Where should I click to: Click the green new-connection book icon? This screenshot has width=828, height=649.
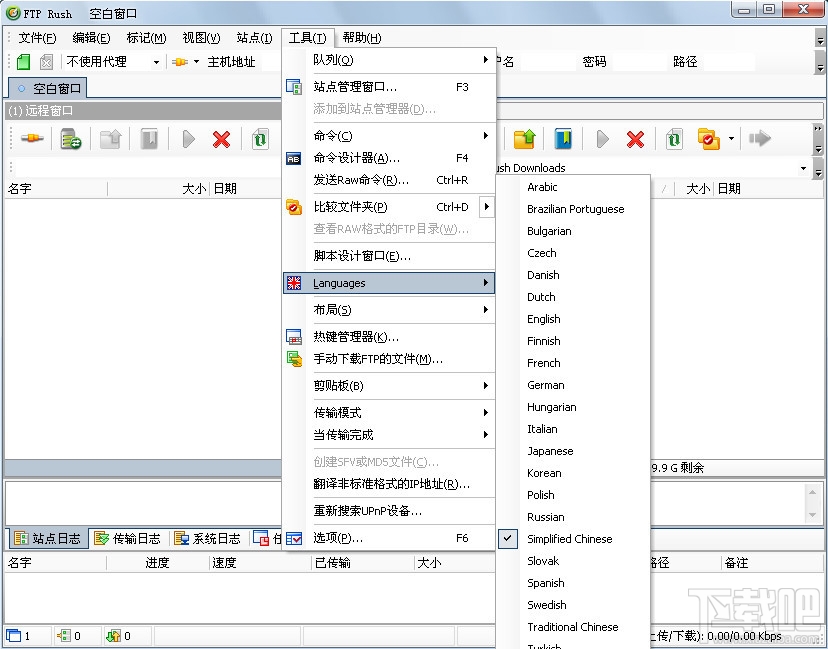[23, 62]
